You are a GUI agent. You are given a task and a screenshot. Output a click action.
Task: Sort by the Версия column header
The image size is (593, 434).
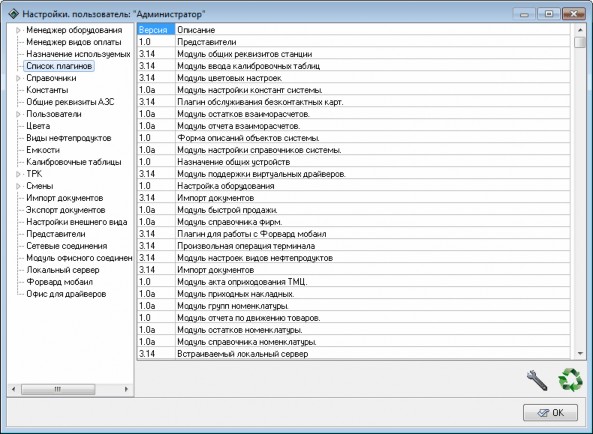(156, 30)
